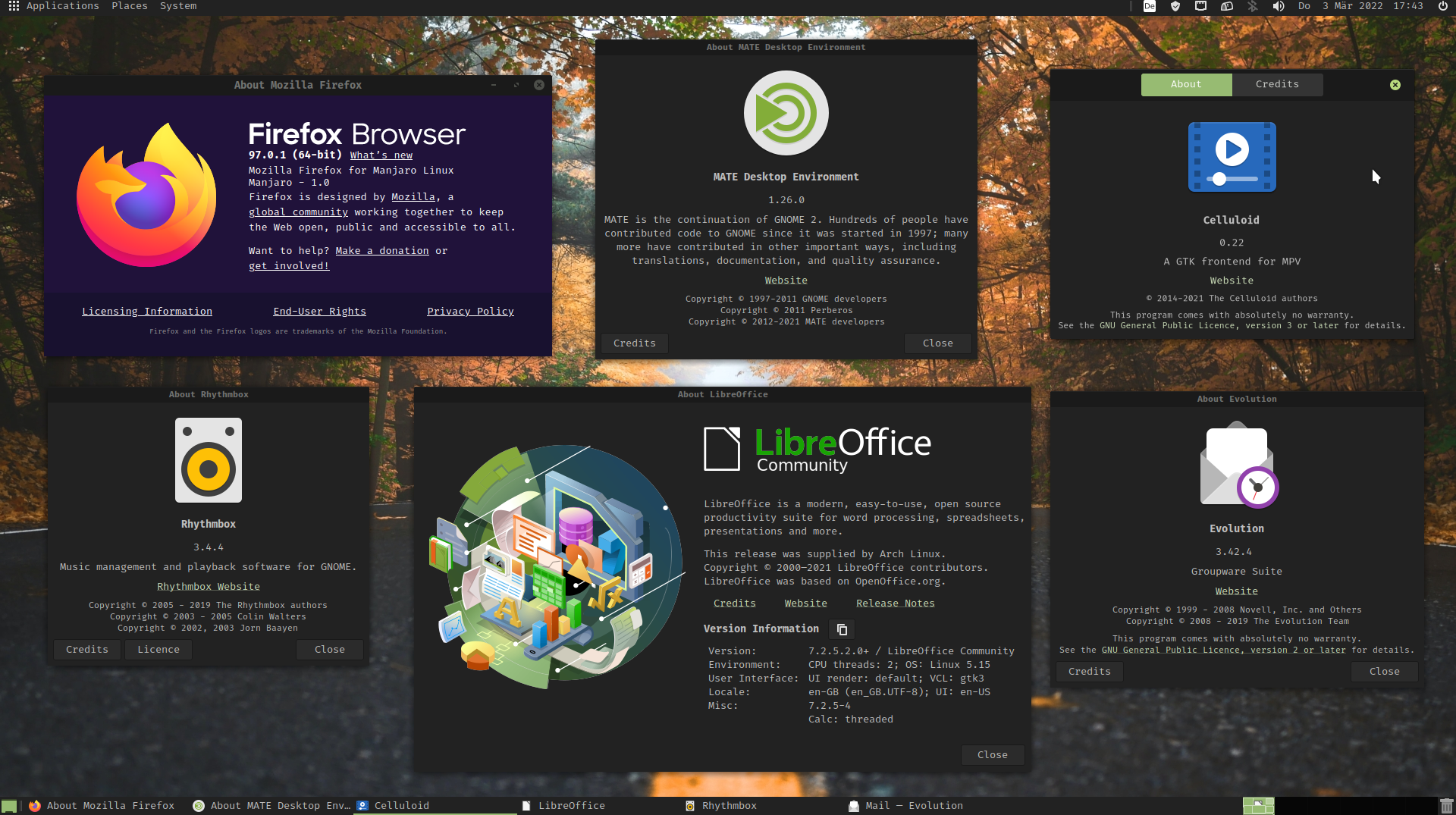The height and width of the screenshot is (815, 1456).
Task: Open the LibreOffice Release Notes link
Action: (895, 603)
